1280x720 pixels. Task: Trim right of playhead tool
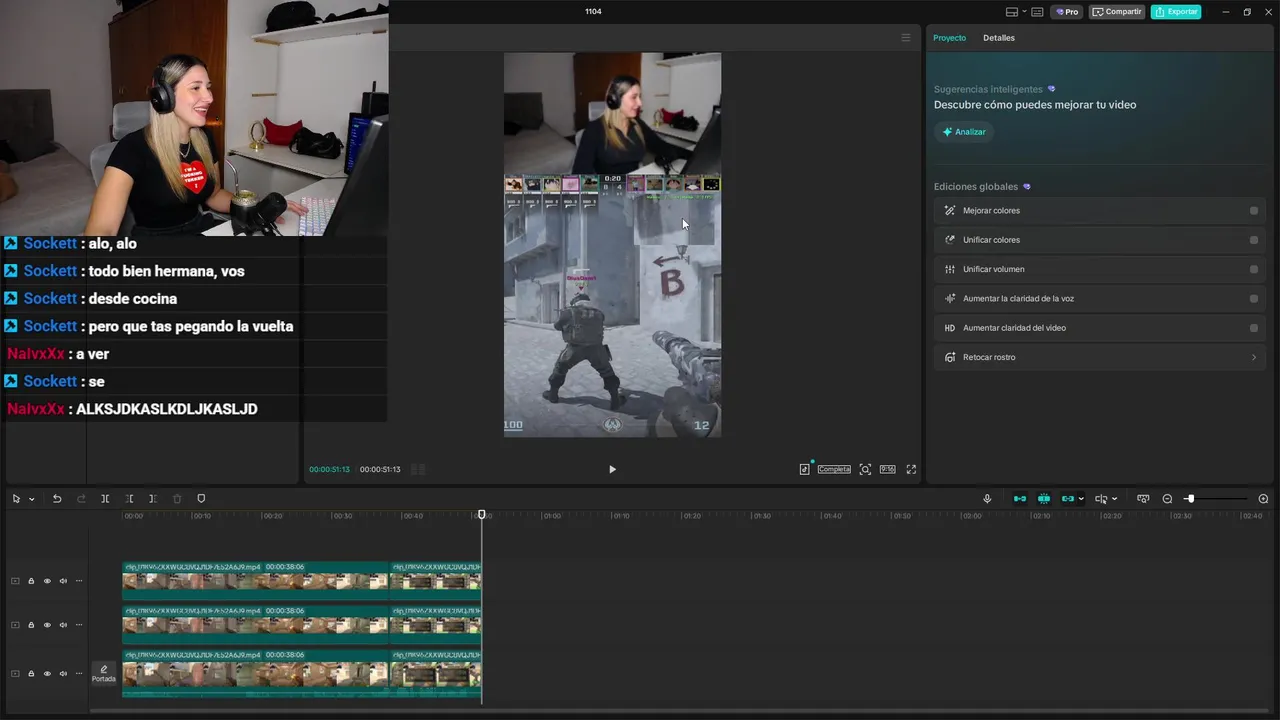(x=153, y=499)
